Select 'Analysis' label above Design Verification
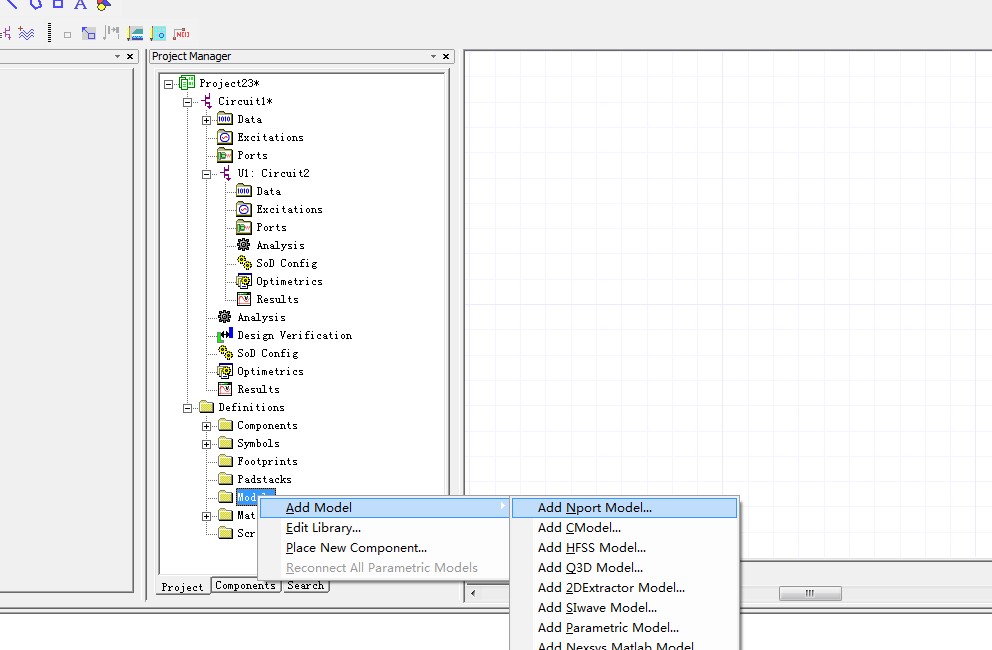Image resolution: width=992 pixels, height=650 pixels. [x=261, y=317]
